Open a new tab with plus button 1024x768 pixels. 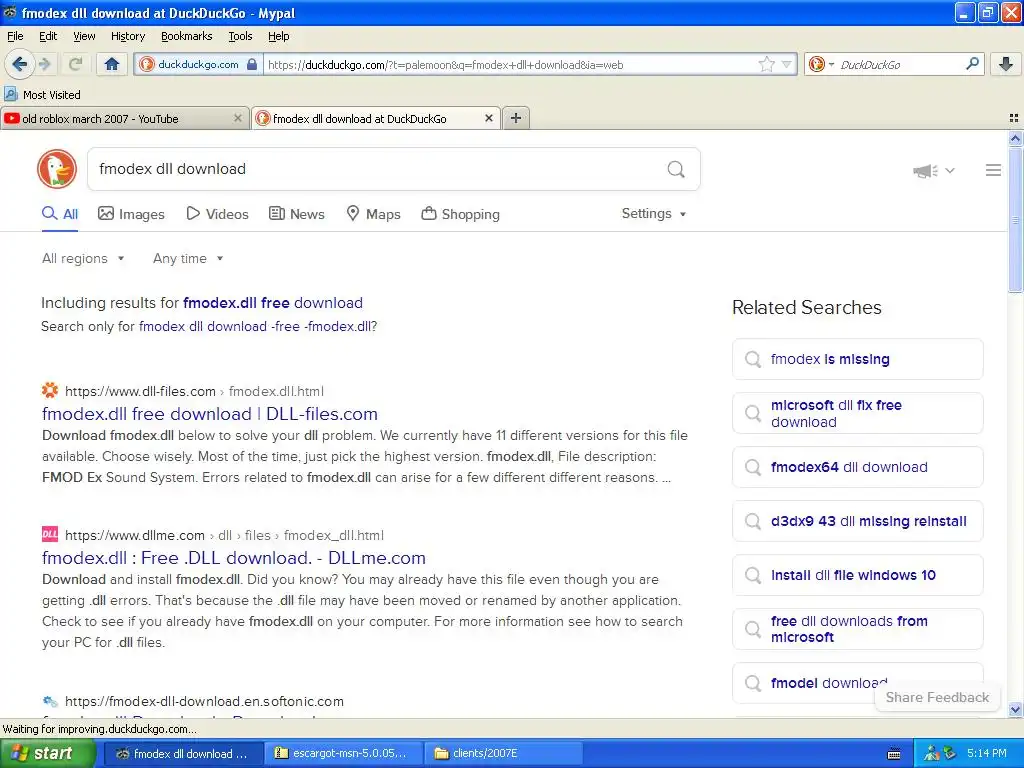[x=516, y=118]
